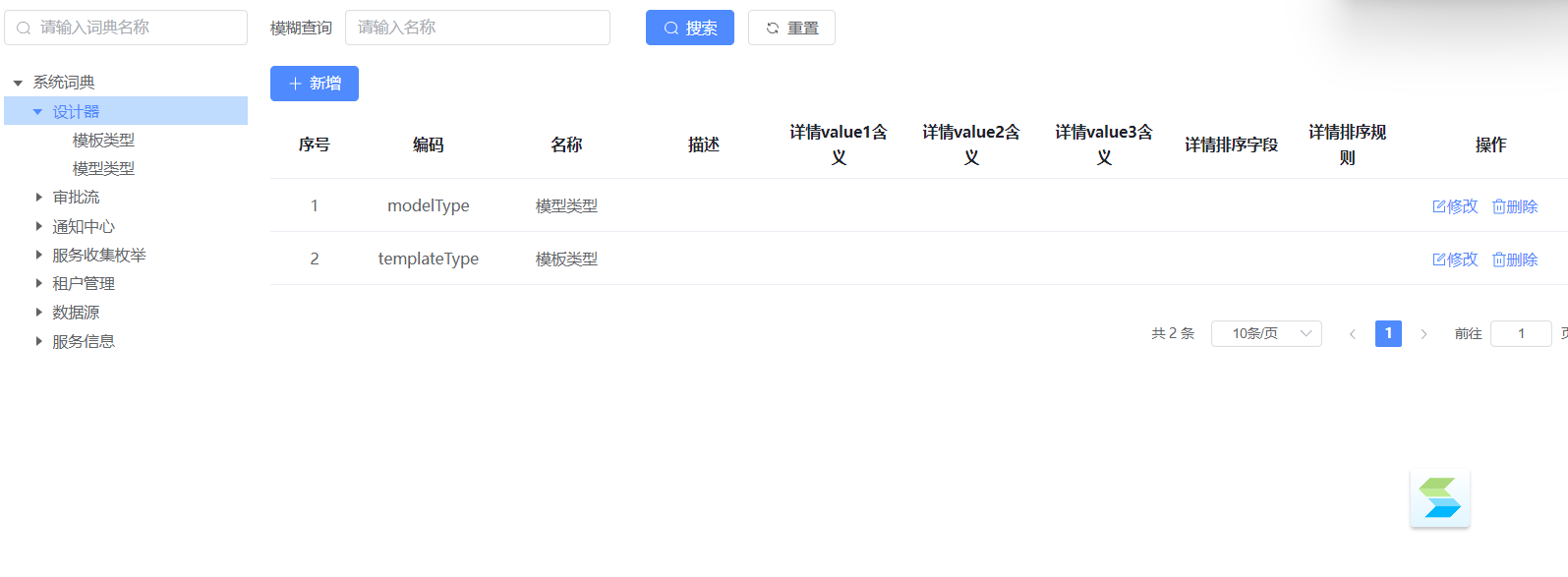This screenshot has width=1568, height=577.
Task: Click the 名称 column header
Action: click(x=566, y=144)
